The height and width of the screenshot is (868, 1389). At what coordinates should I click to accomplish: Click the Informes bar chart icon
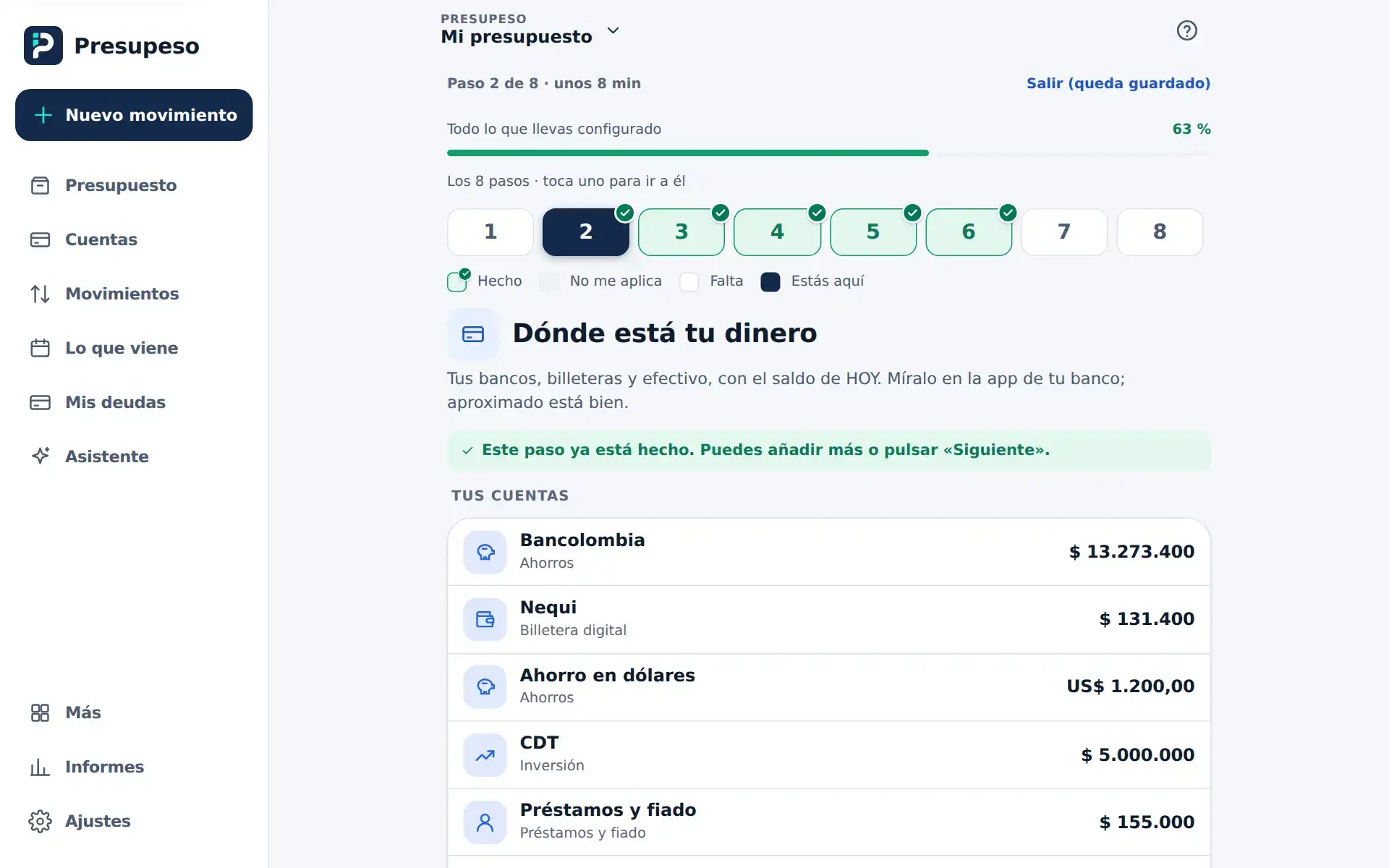pyautogui.click(x=41, y=767)
